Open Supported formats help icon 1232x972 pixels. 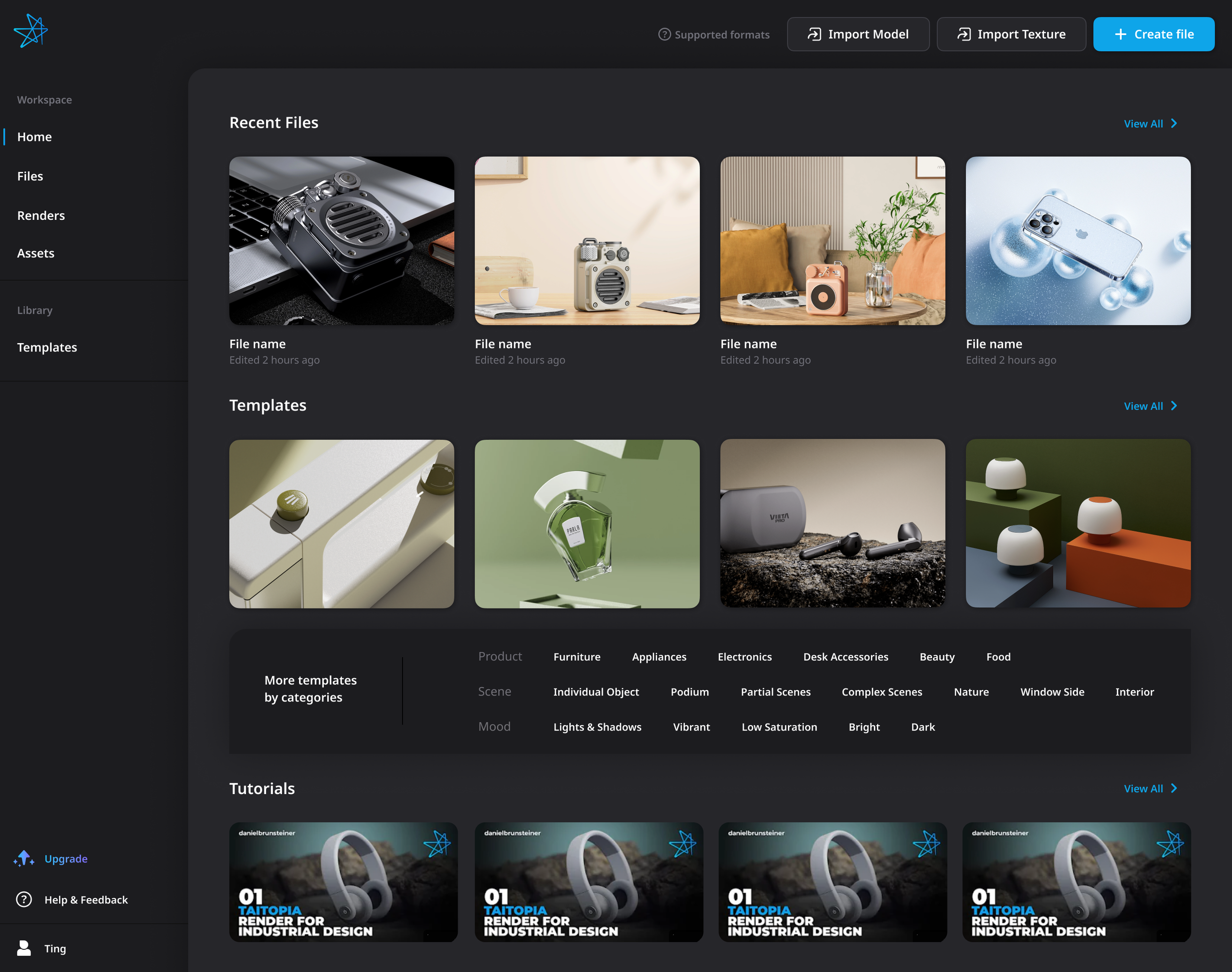click(x=665, y=34)
